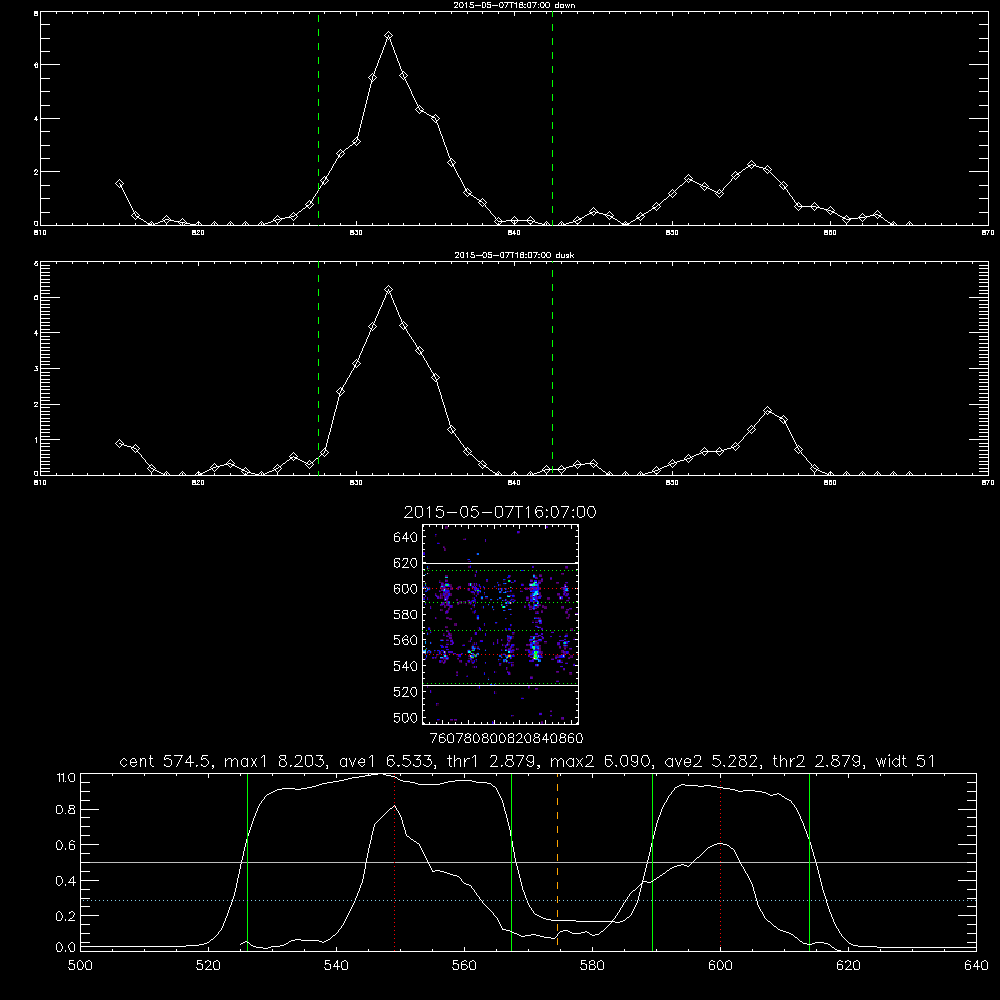Screen dimensions: 1000x1000
Task: Click the red dotted peak line at 600
Action: click(x=721, y=862)
